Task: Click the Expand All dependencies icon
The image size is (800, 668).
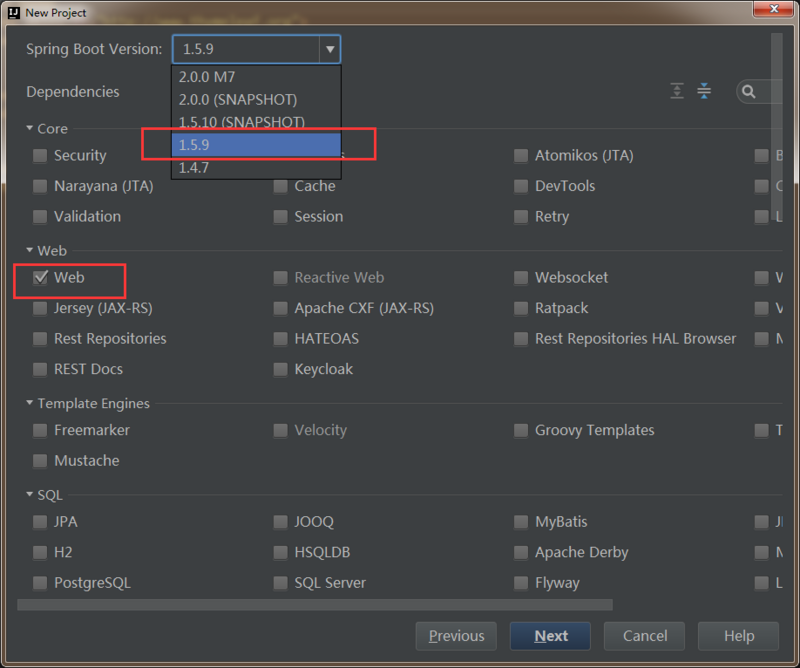Action: pyautogui.click(x=677, y=91)
